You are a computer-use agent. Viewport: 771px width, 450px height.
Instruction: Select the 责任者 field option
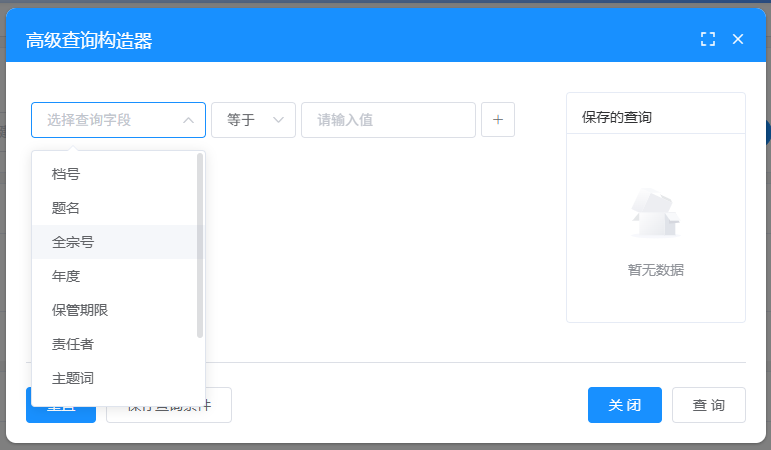[73, 344]
